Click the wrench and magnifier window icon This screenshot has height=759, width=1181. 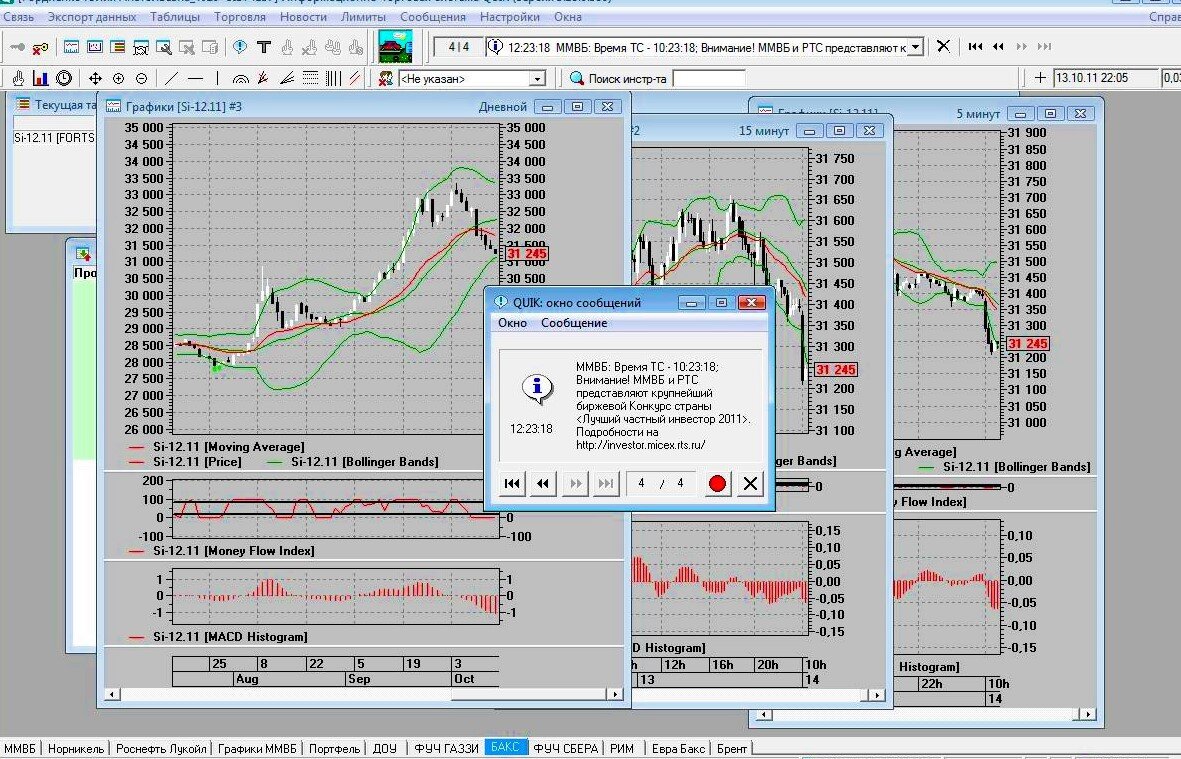[163, 47]
